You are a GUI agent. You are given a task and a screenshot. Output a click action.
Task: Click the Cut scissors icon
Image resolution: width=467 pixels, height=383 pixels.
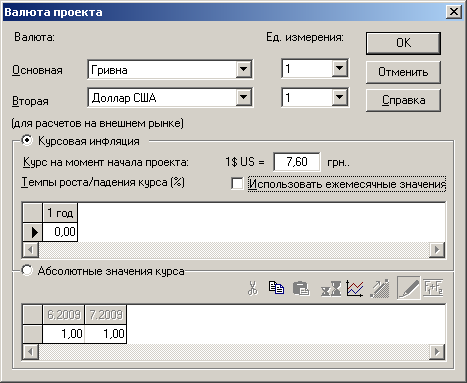(x=253, y=288)
